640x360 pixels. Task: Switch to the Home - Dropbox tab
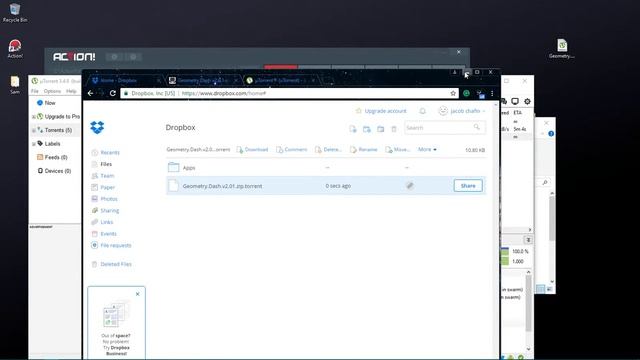123,80
